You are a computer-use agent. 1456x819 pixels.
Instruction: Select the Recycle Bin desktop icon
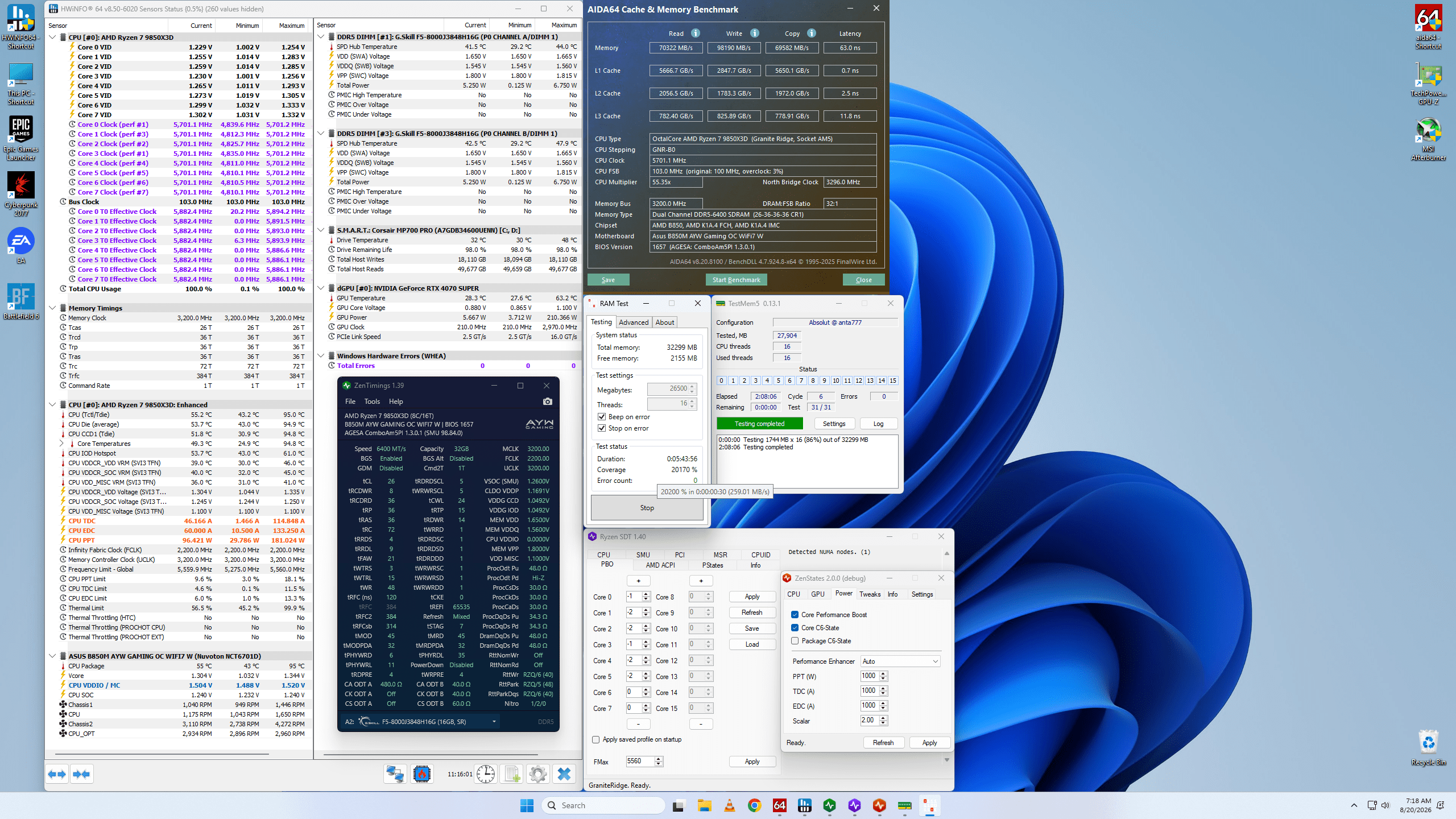click(1428, 748)
